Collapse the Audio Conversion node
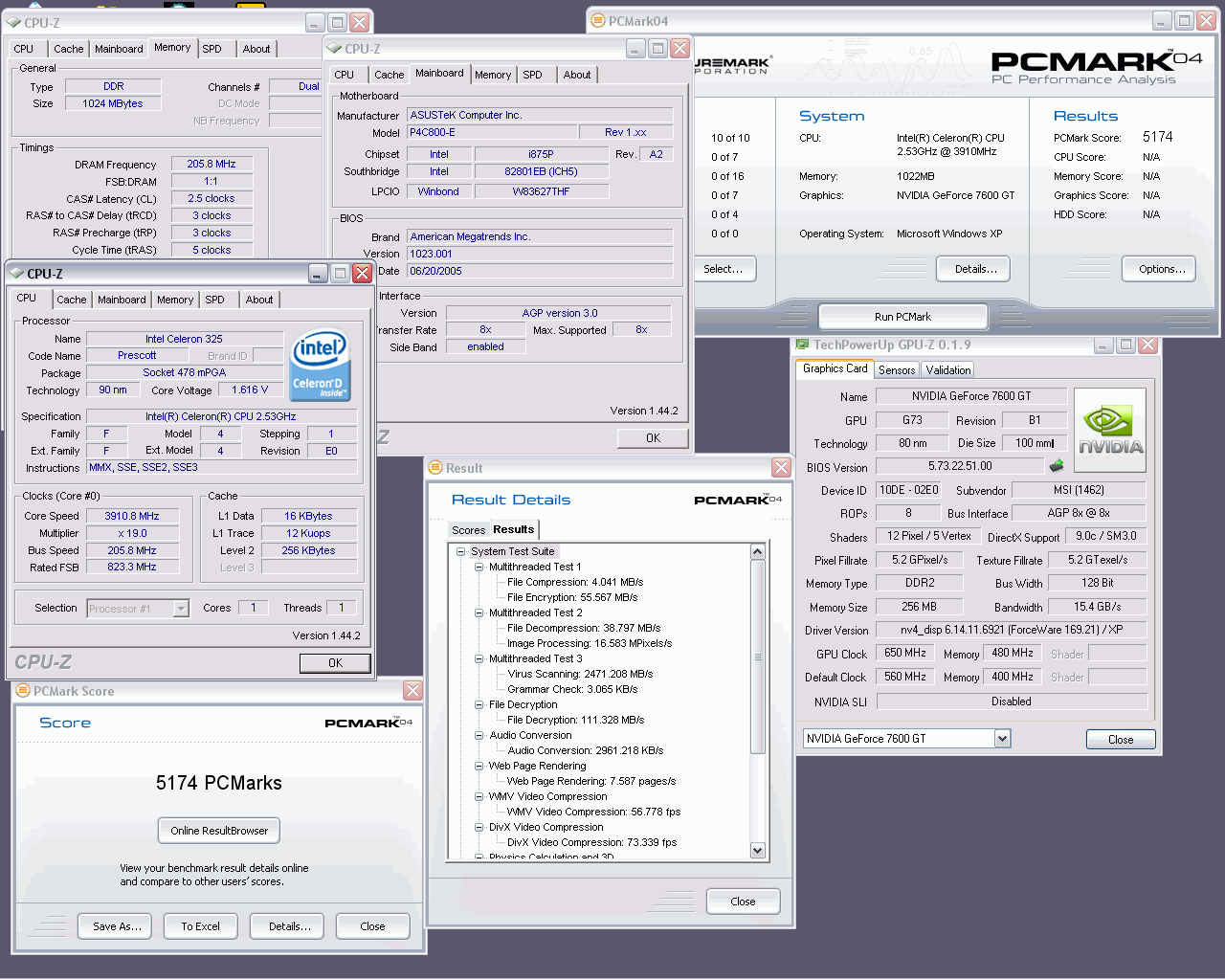Image resolution: width=1225 pixels, height=980 pixels. [479, 735]
